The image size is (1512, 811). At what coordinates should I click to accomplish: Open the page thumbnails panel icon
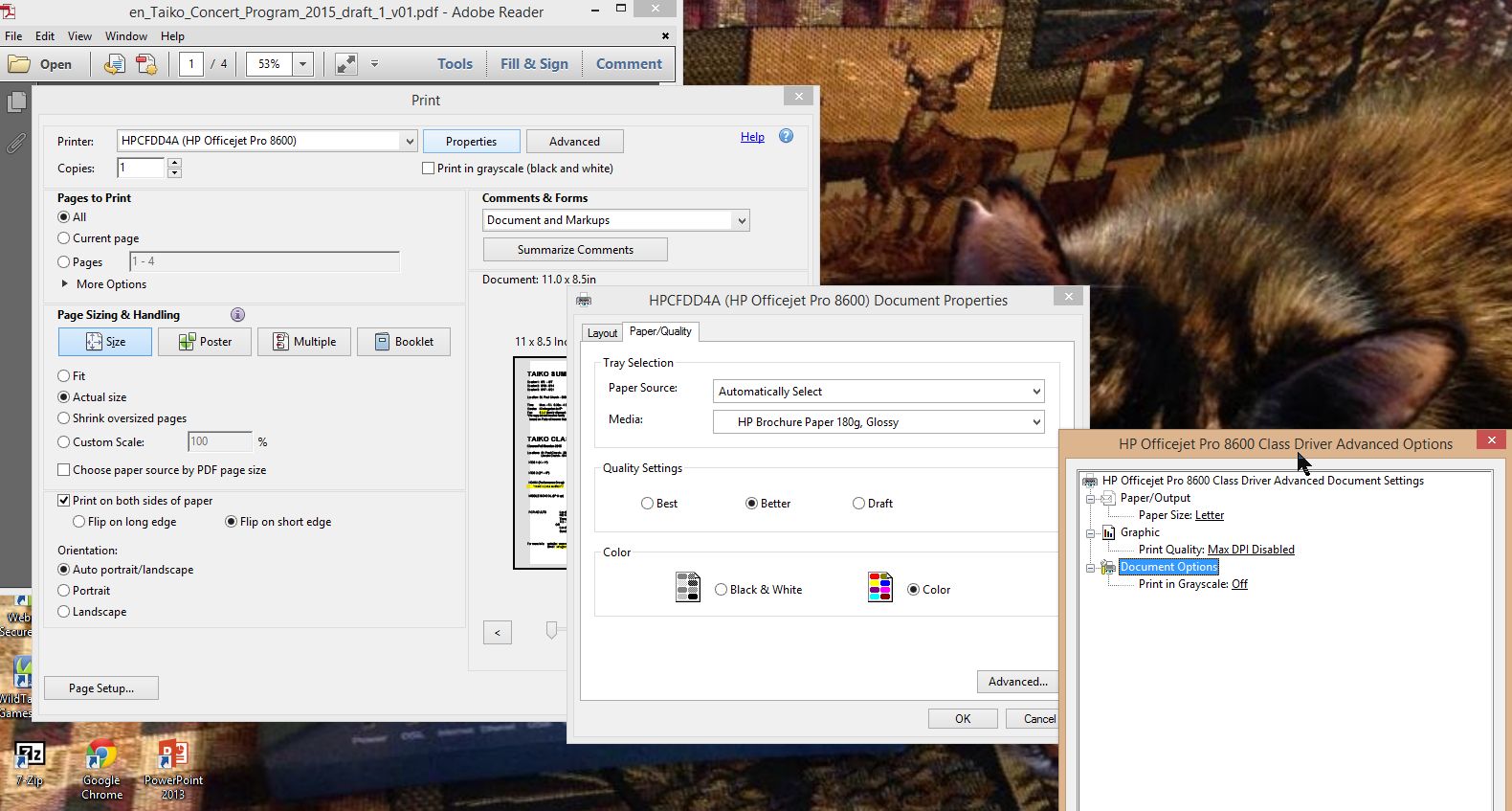click(16, 102)
